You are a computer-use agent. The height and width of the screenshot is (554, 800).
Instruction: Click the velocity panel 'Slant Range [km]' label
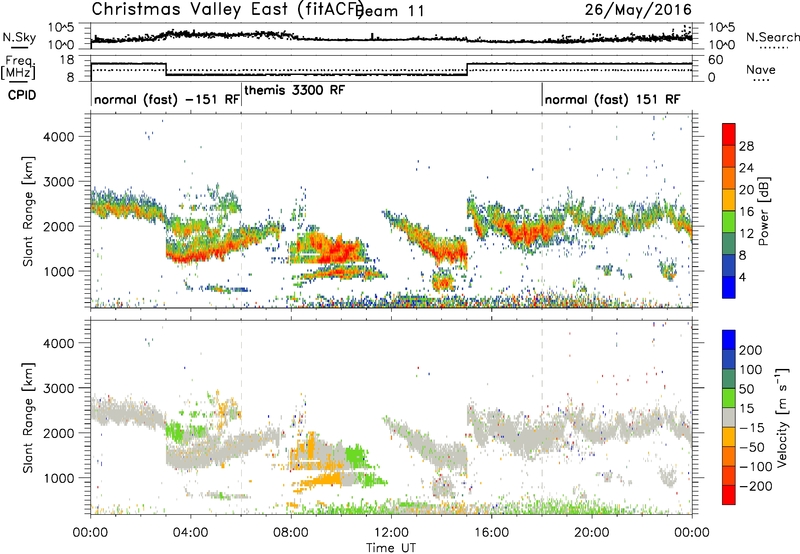[x=28, y=417]
